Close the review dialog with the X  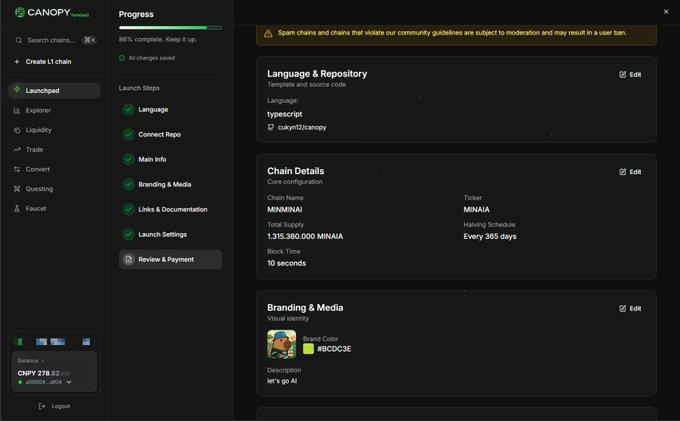[666, 12]
